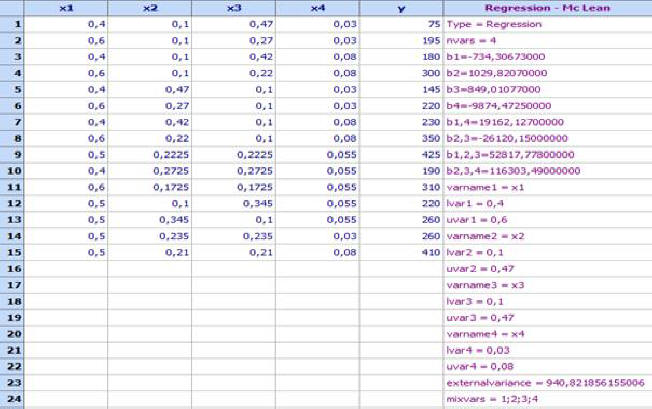Click the empty x1 cell in row 16
Viewport: 652px width, 409px height.
[x=65, y=269]
